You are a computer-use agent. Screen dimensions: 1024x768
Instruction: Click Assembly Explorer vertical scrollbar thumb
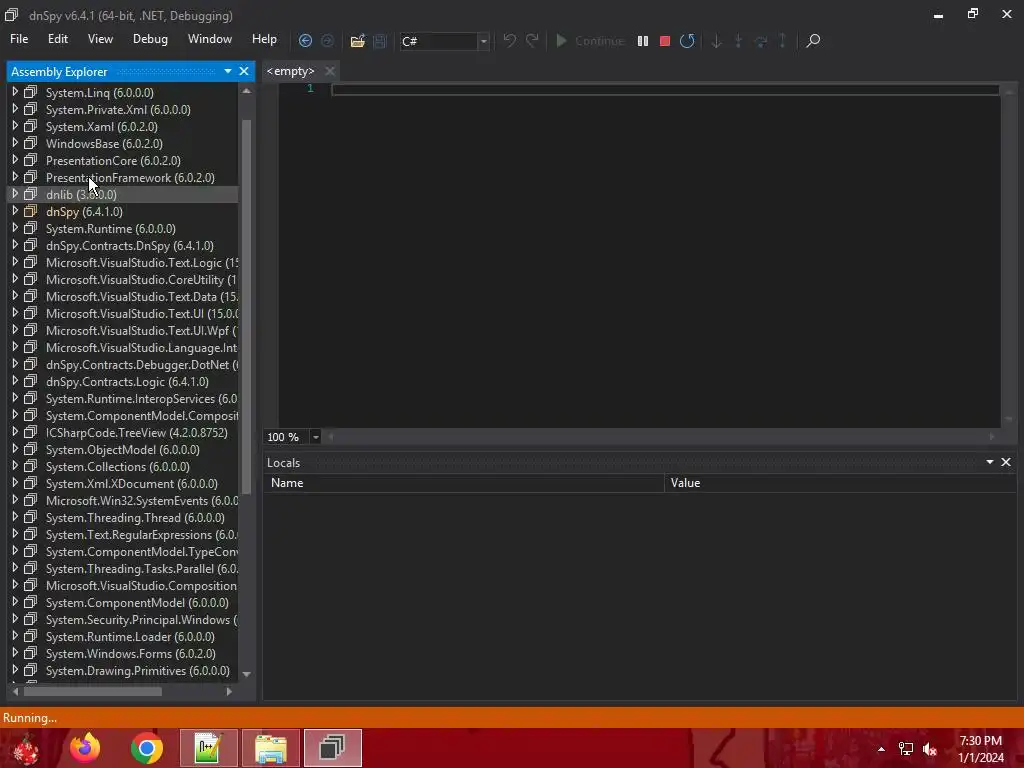tap(246, 307)
